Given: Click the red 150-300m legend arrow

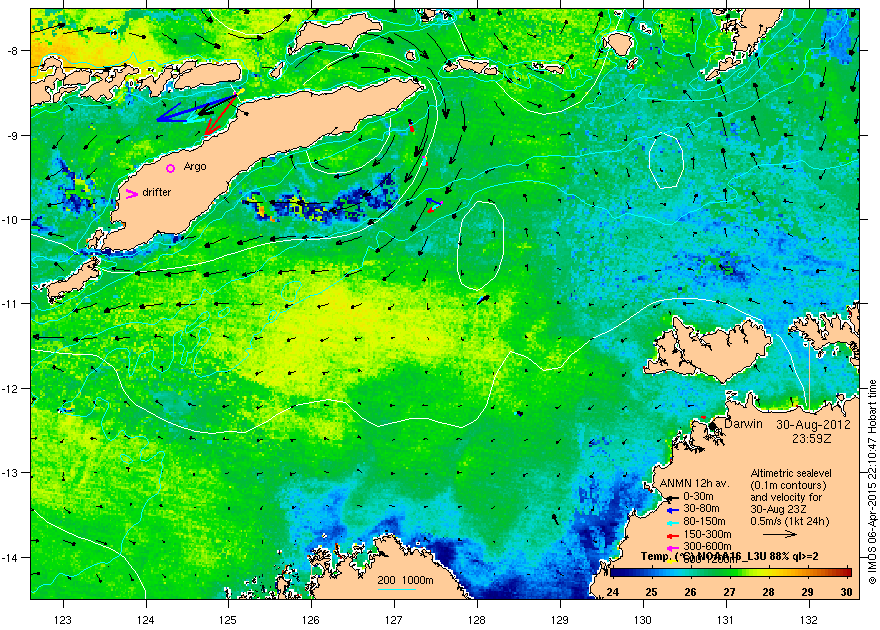Looking at the screenshot, I should click(x=673, y=535).
